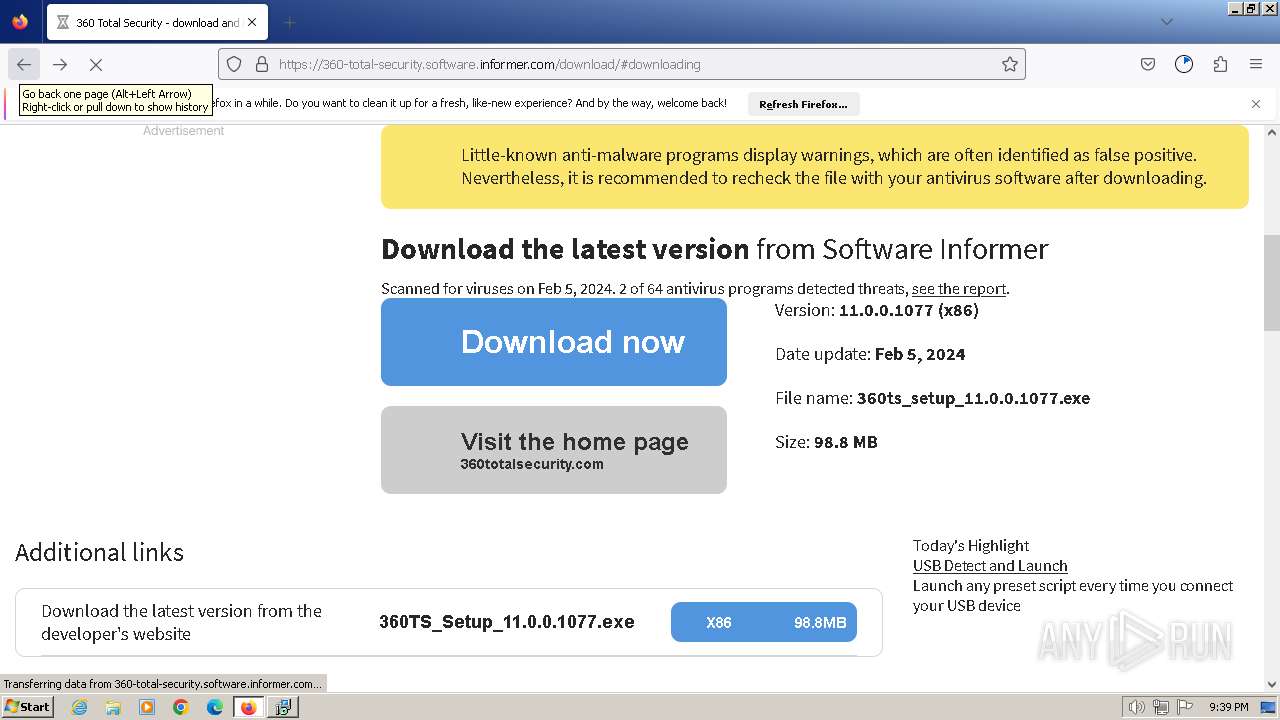Stop page loading with the X button

coord(96,64)
